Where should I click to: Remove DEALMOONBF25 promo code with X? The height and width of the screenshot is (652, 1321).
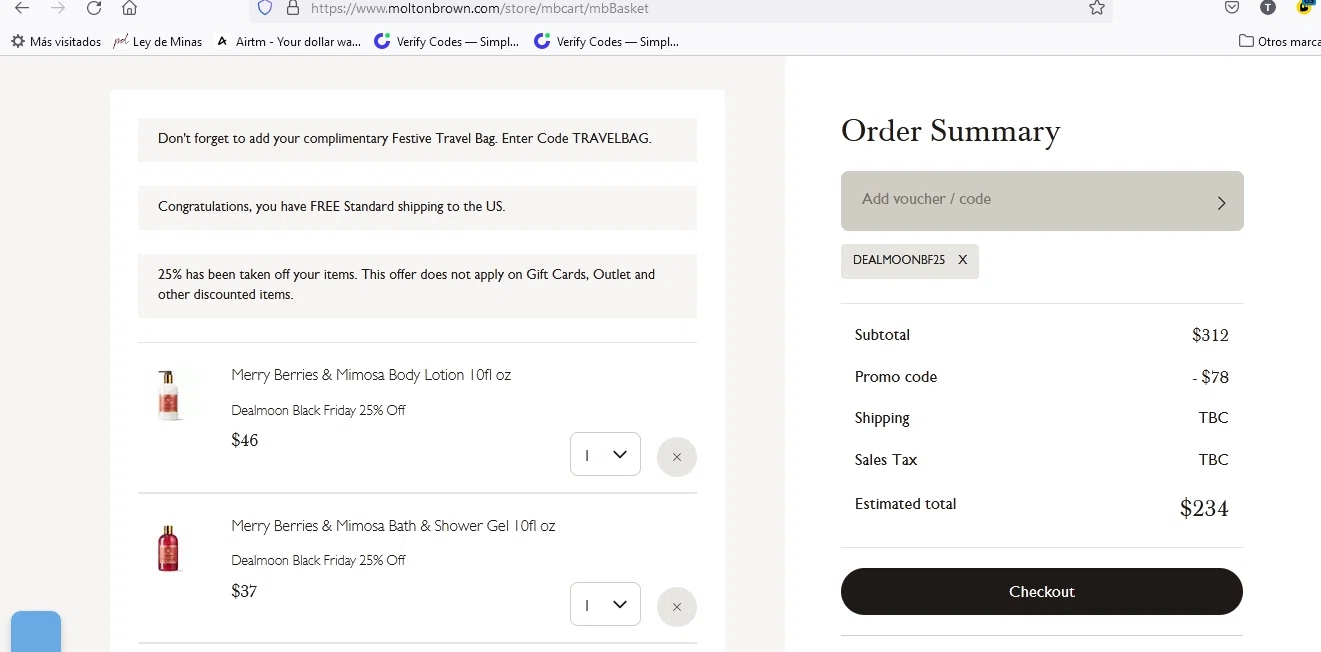point(963,260)
